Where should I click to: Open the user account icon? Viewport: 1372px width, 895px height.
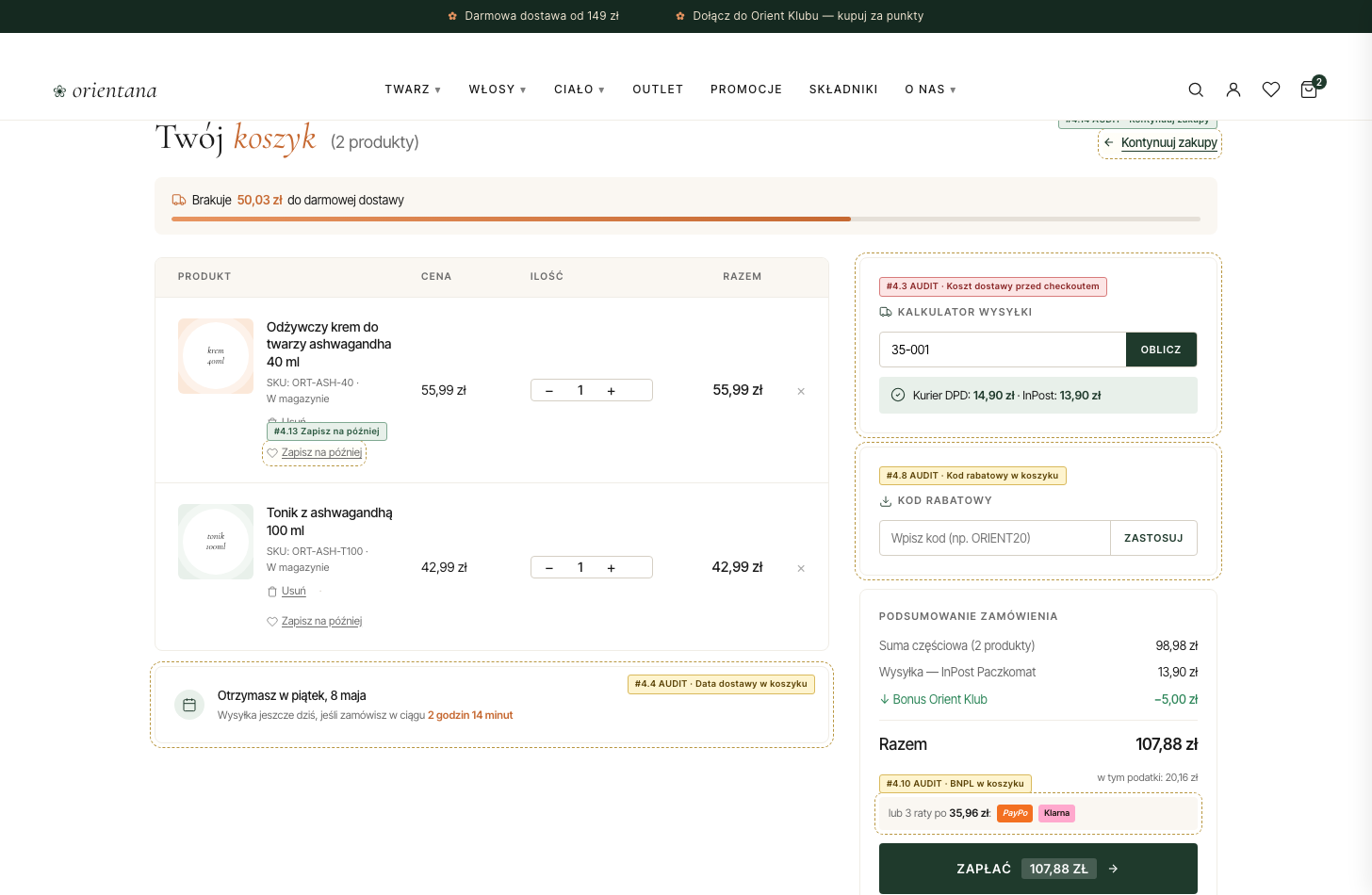click(1233, 89)
